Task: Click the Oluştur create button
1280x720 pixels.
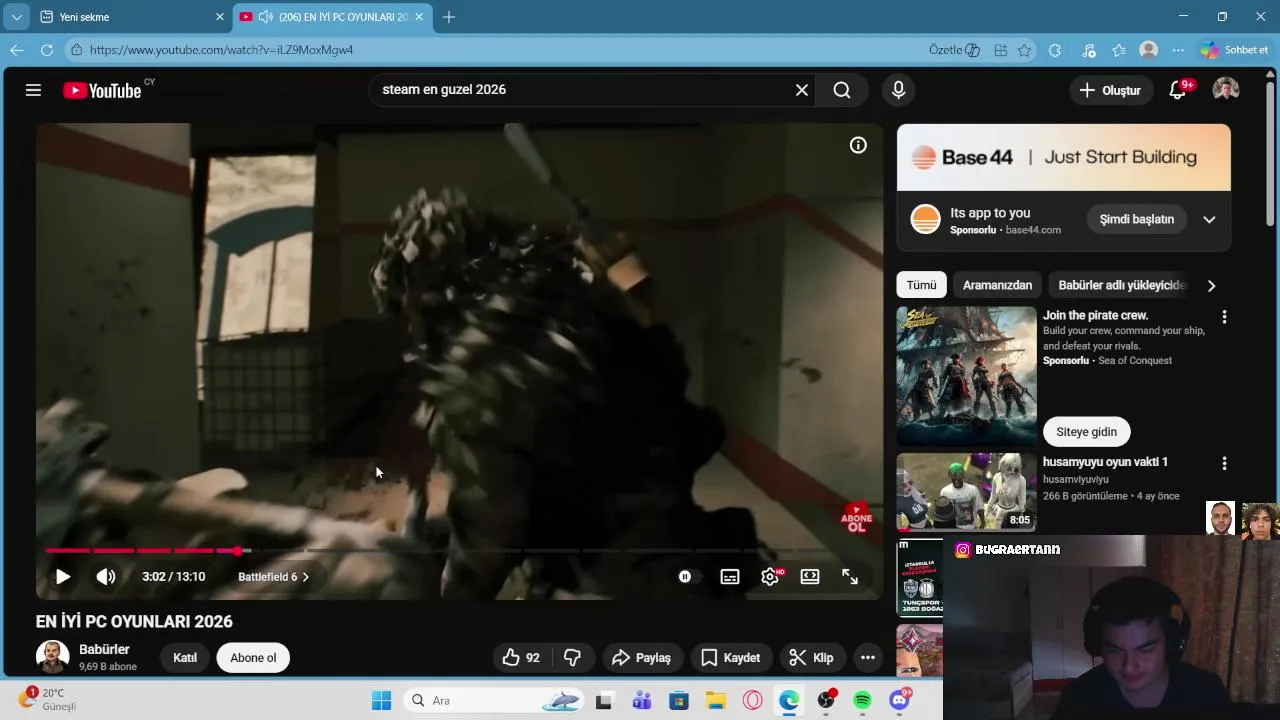Action: (1110, 90)
